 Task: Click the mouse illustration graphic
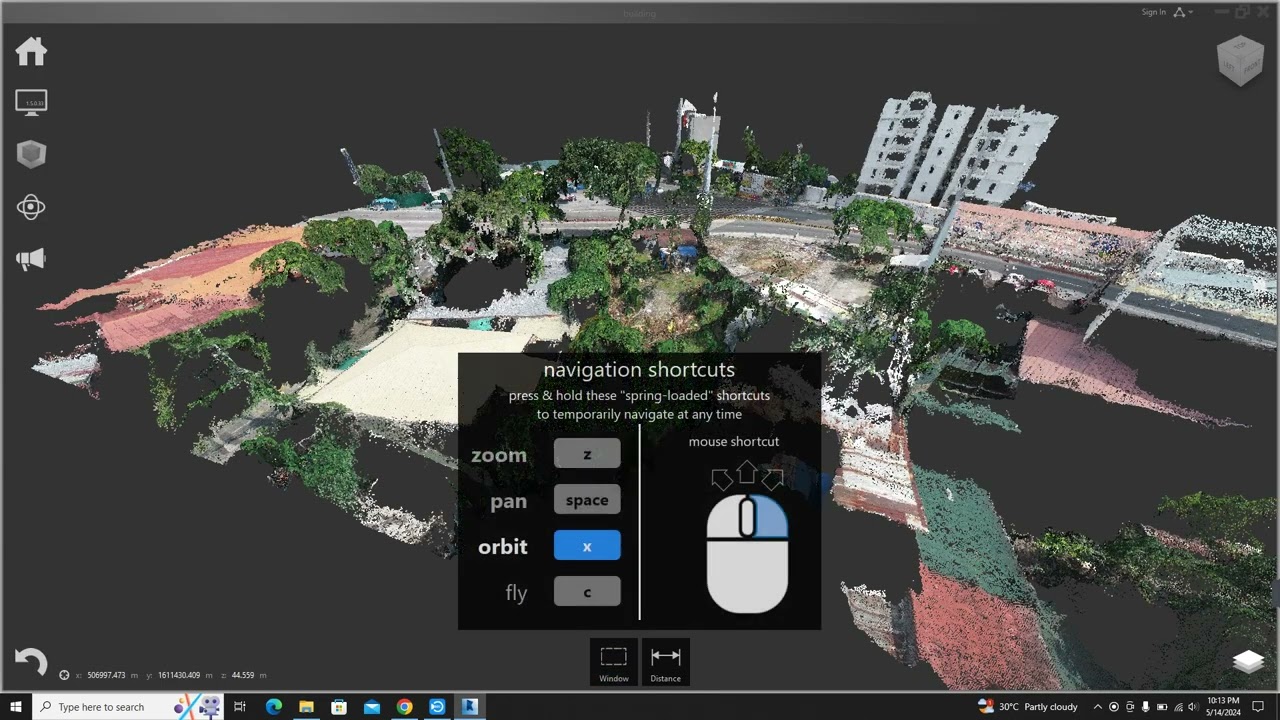tap(747, 552)
